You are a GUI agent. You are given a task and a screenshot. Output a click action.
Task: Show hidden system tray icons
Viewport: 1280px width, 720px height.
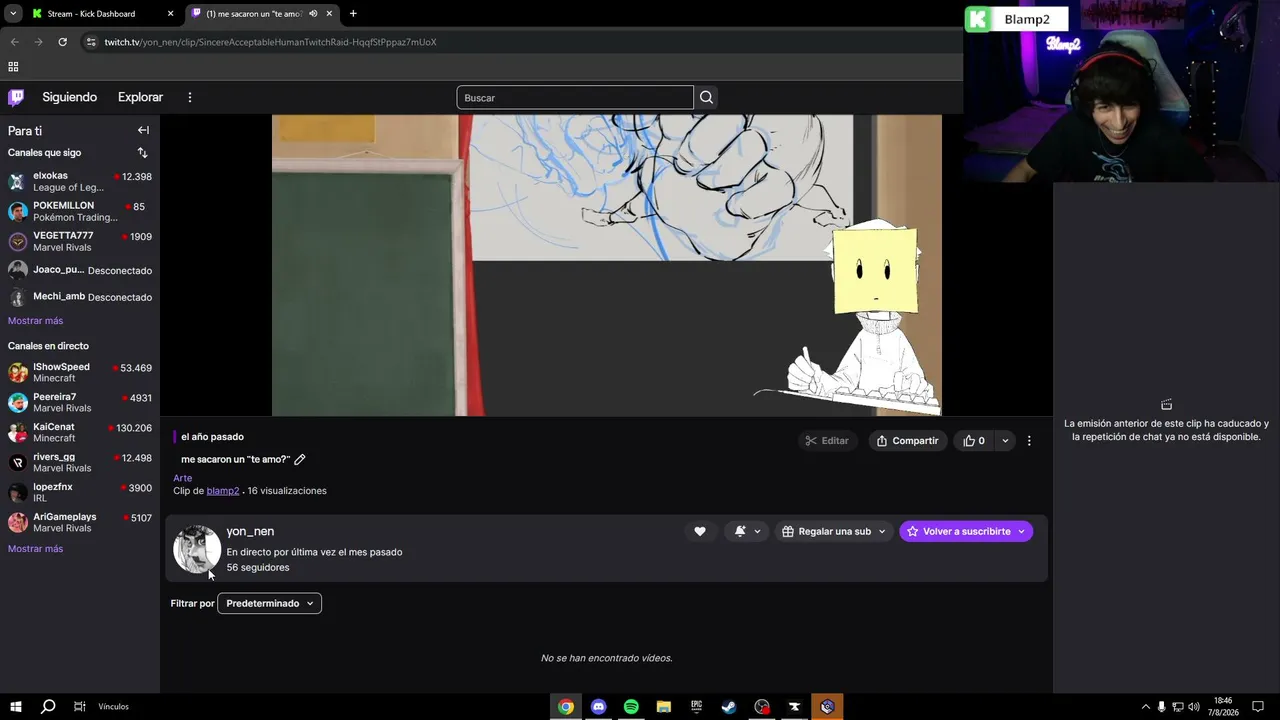point(1145,707)
